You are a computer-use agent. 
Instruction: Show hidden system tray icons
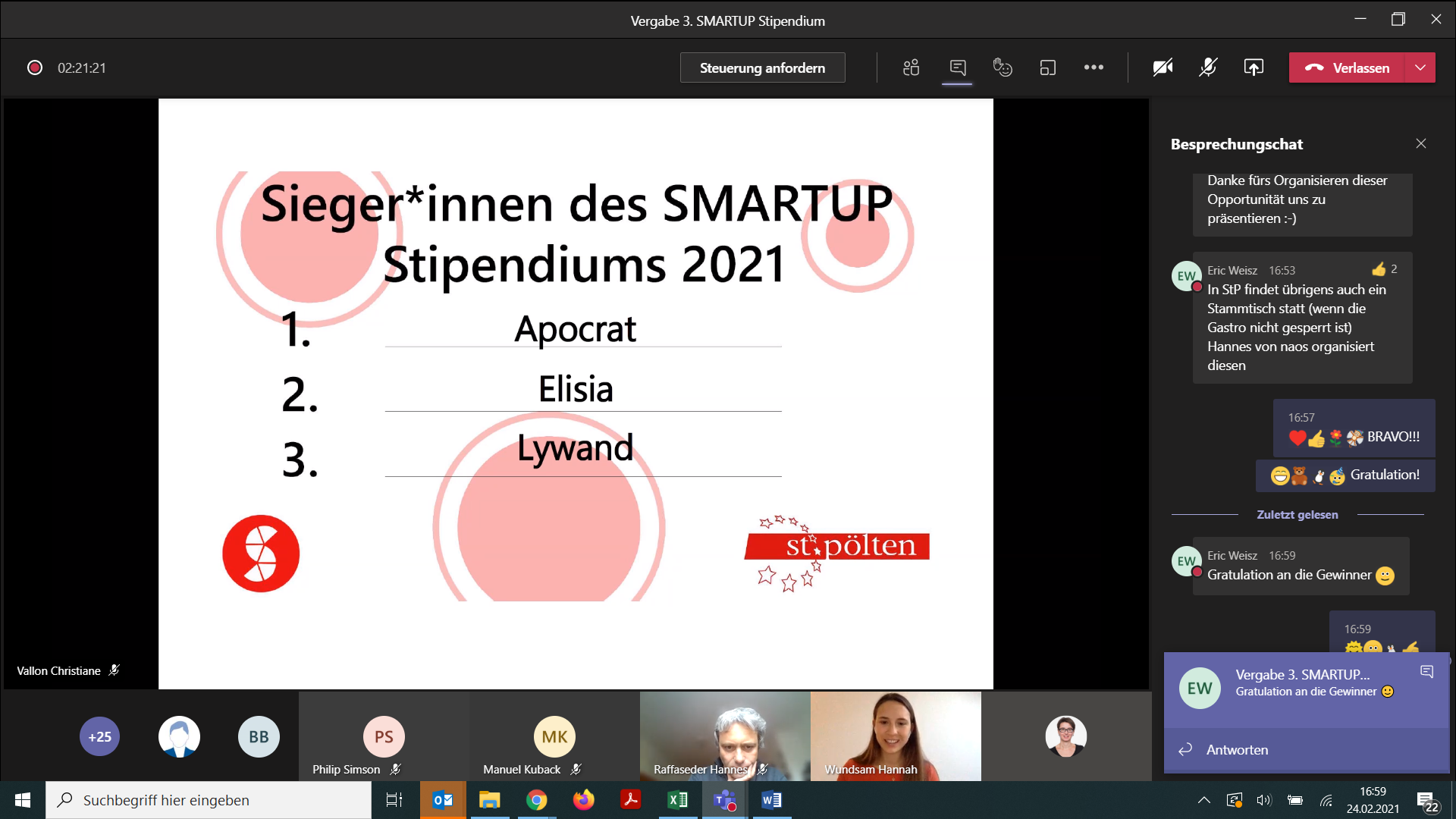(x=1203, y=800)
